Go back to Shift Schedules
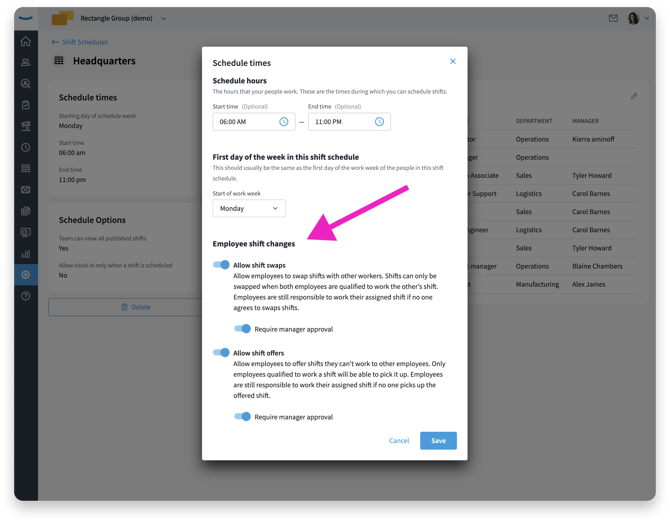 pos(84,42)
